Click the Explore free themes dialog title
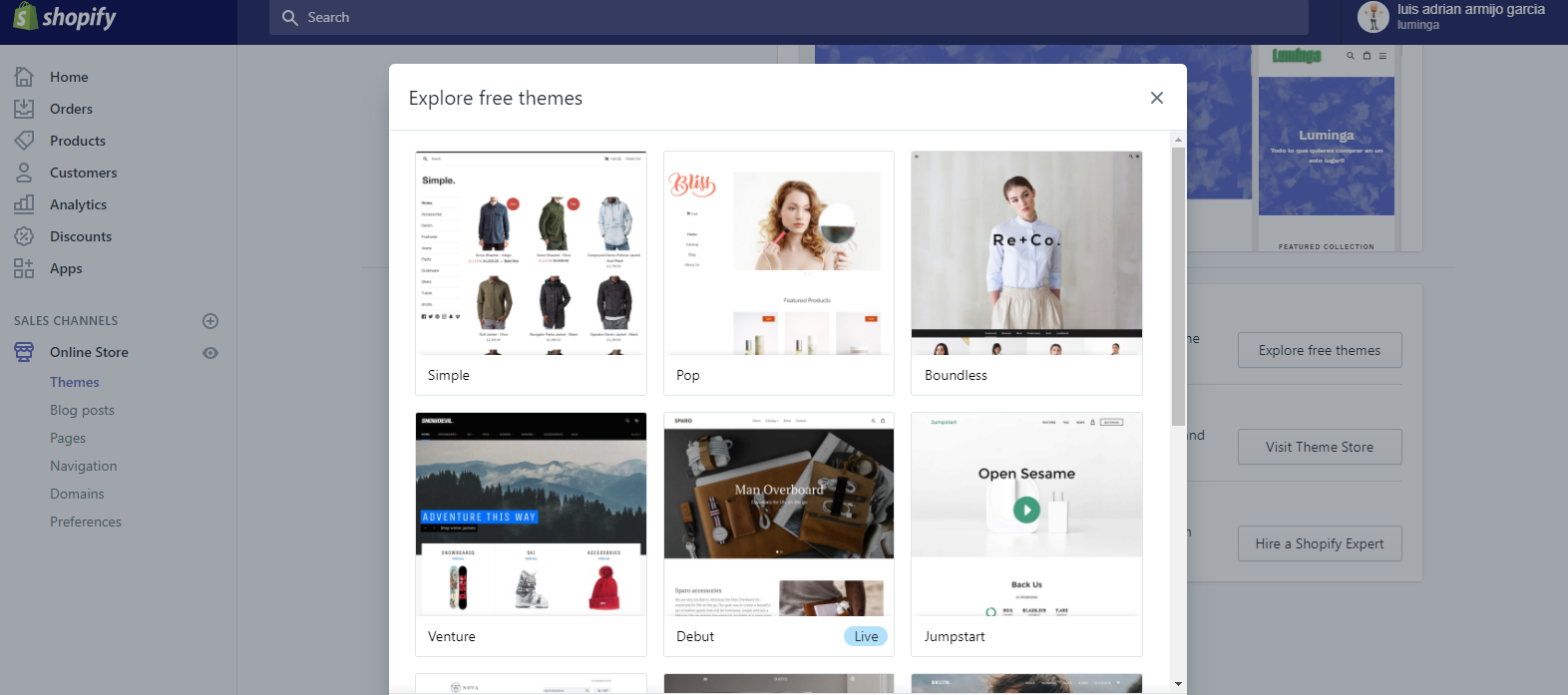Screen dimensions: 1568x695 (x=496, y=98)
